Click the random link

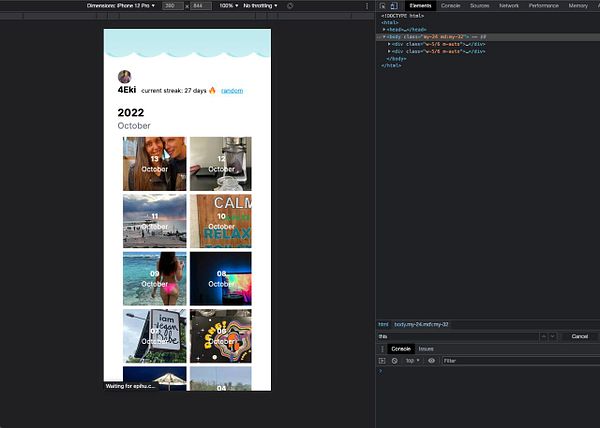[x=232, y=91]
